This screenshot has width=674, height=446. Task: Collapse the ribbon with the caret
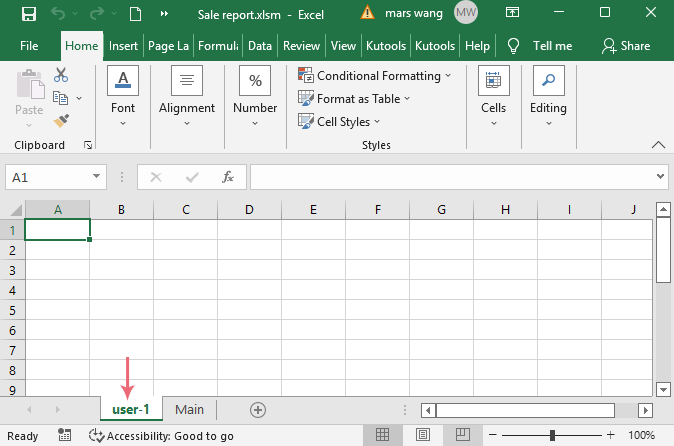(658, 145)
